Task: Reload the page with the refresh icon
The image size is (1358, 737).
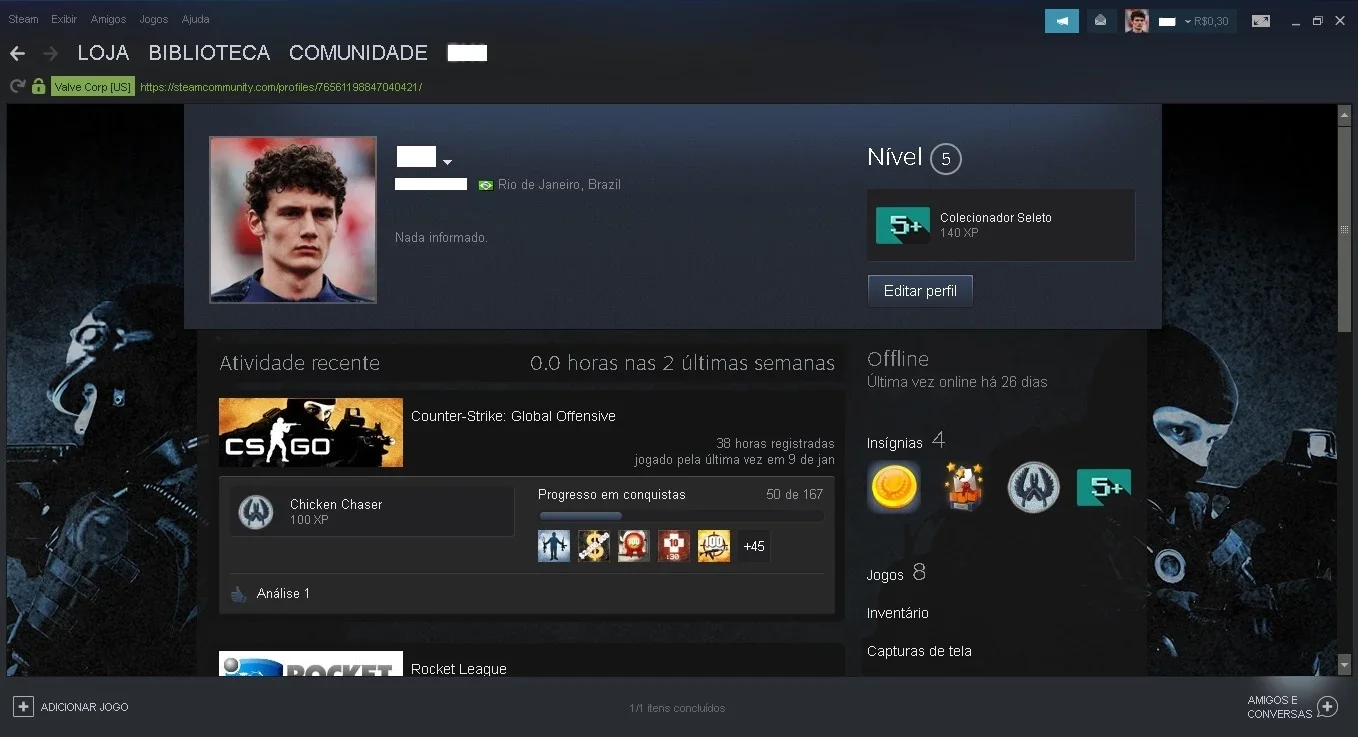Action: coord(17,87)
